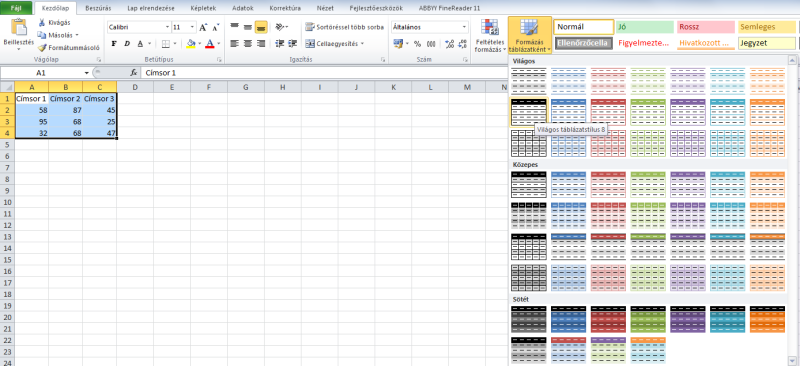Click the Kivágás scissors icon

tap(42, 22)
